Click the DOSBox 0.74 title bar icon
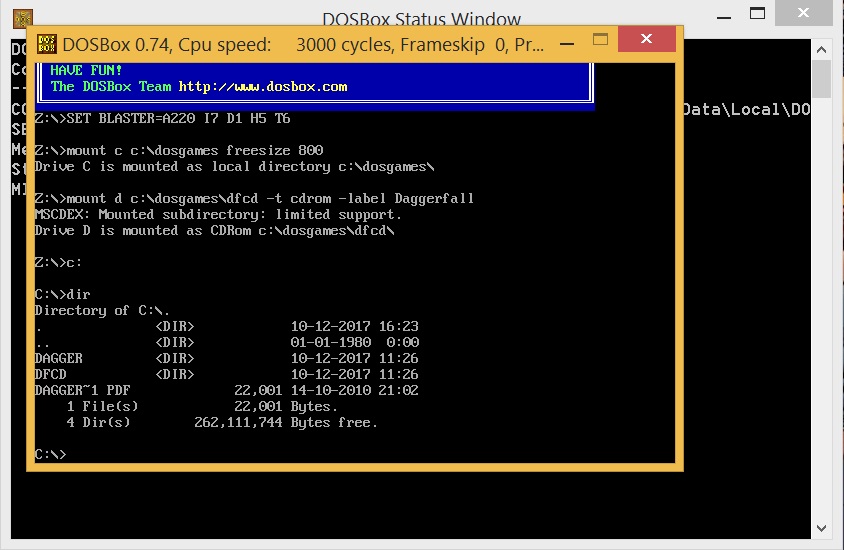This screenshot has height=550, width=844. point(47,44)
